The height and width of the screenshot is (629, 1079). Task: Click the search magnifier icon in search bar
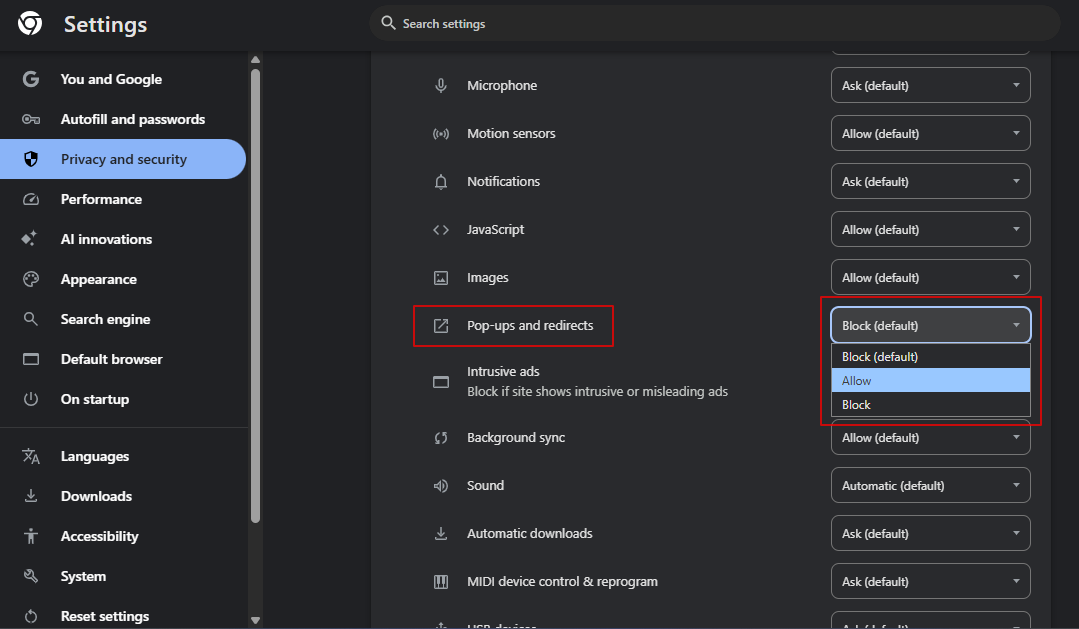pyautogui.click(x=388, y=23)
